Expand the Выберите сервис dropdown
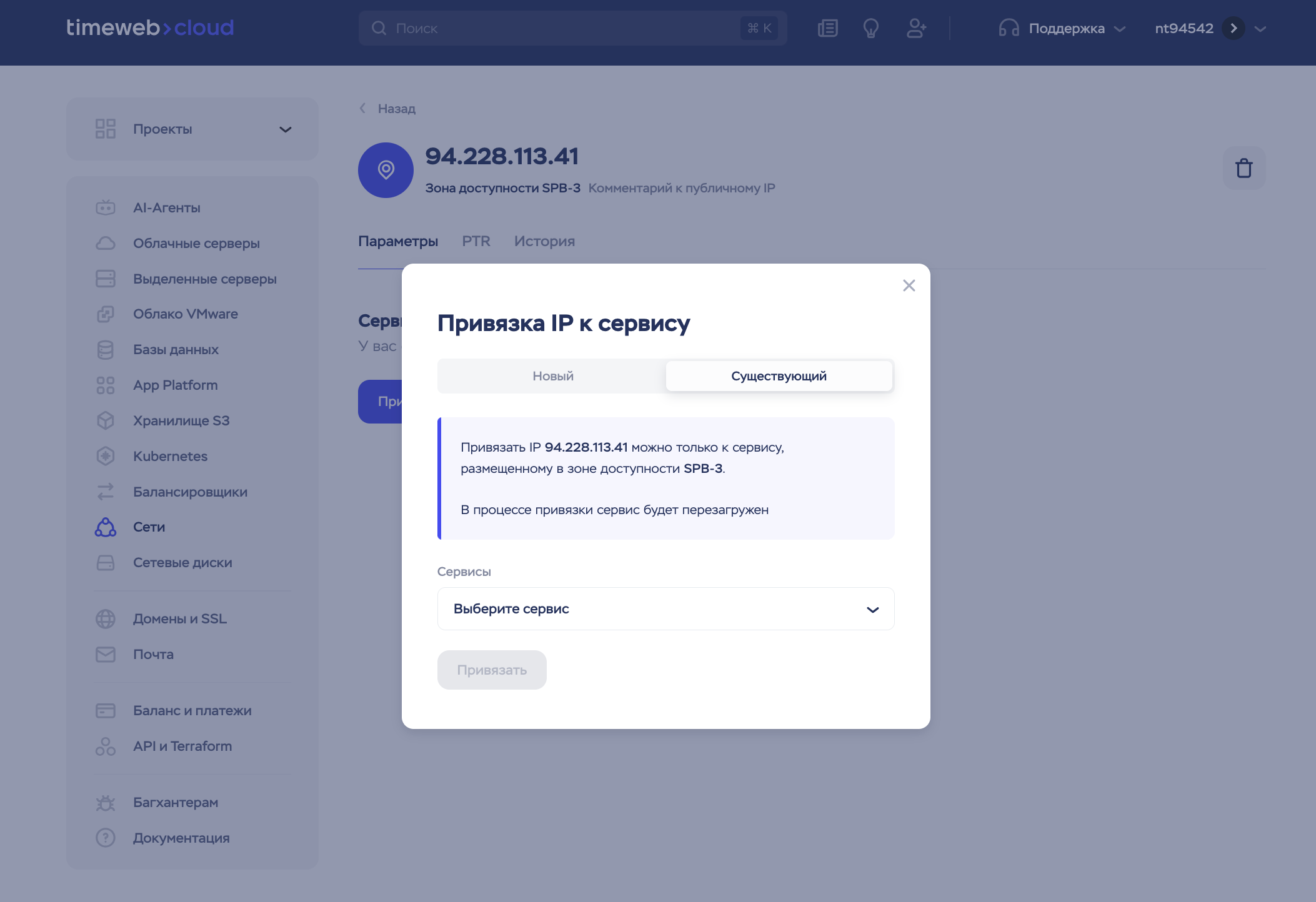 [665, 608]
